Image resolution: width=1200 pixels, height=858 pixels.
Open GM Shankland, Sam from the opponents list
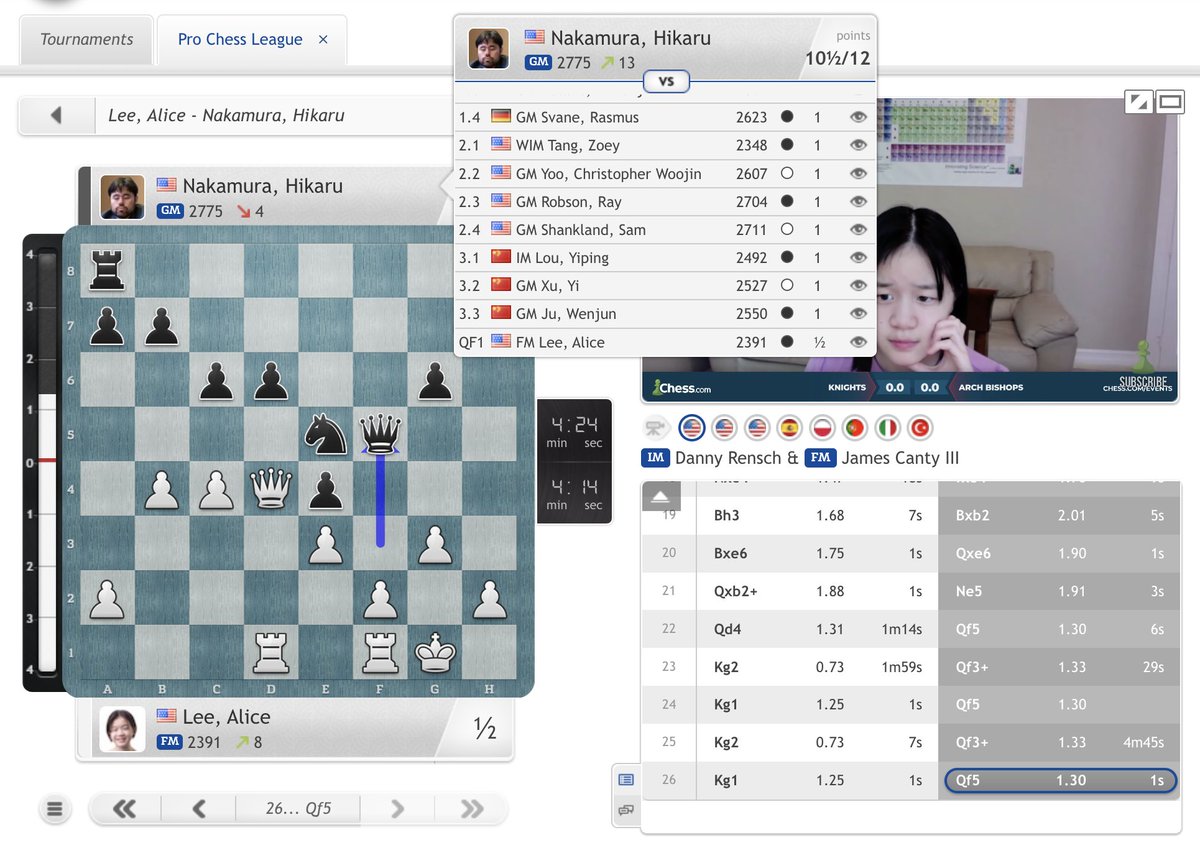580,229
